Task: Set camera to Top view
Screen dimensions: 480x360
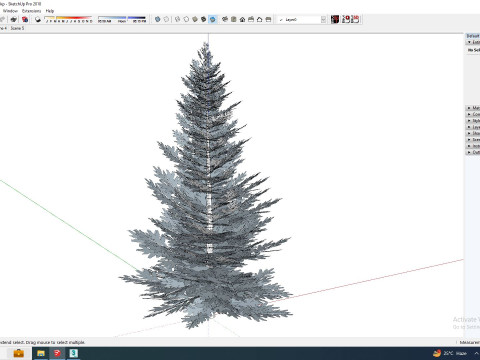Action: [234, 19]
